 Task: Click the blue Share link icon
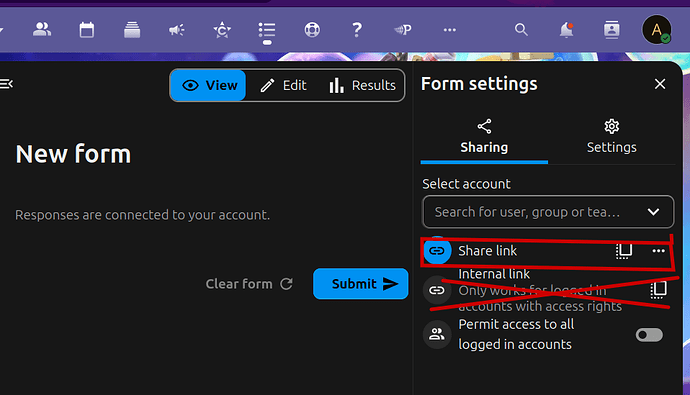pyautogui.click(x=437, y=251)
